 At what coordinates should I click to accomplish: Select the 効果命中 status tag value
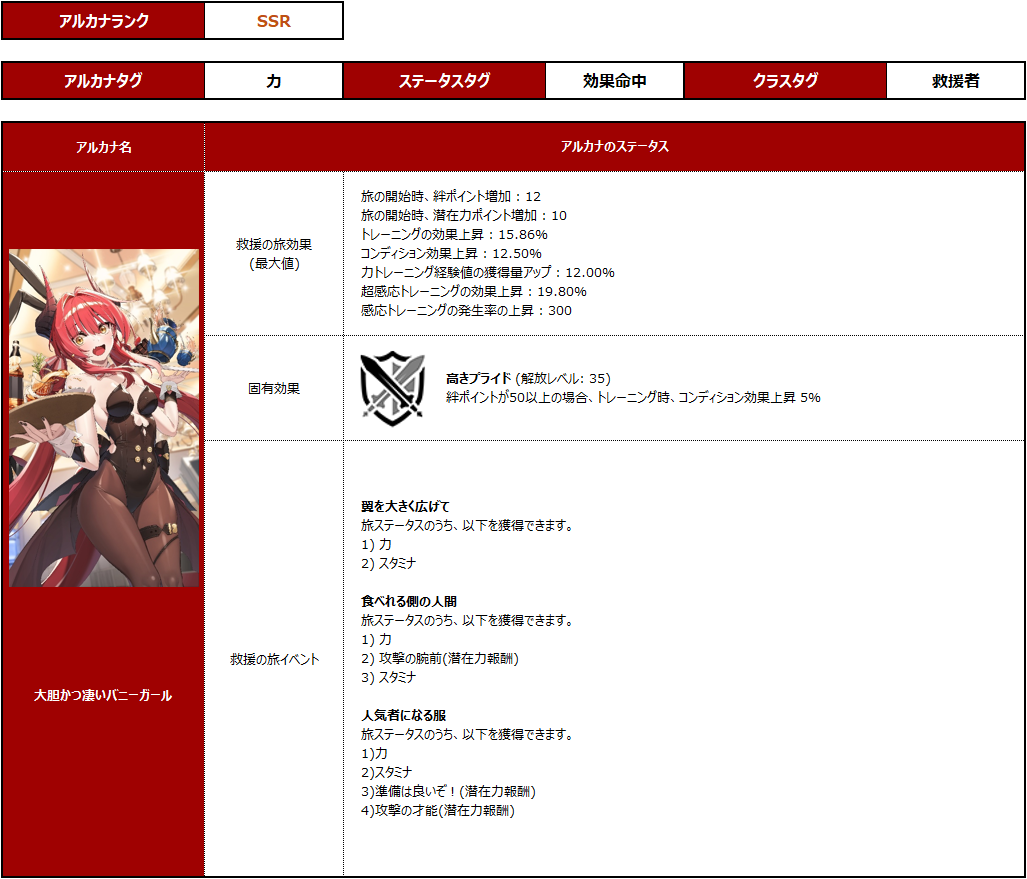(614, 81)
